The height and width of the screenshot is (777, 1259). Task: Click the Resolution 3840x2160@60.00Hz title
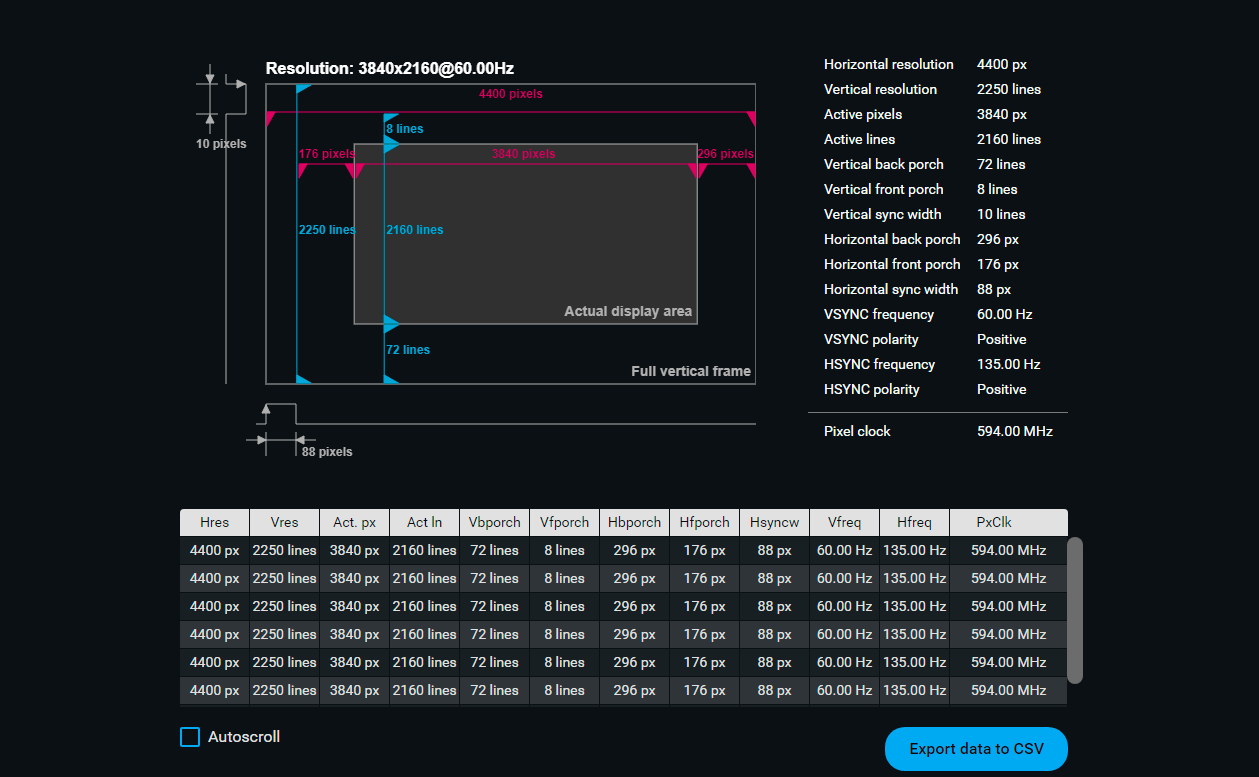(389, 69)
